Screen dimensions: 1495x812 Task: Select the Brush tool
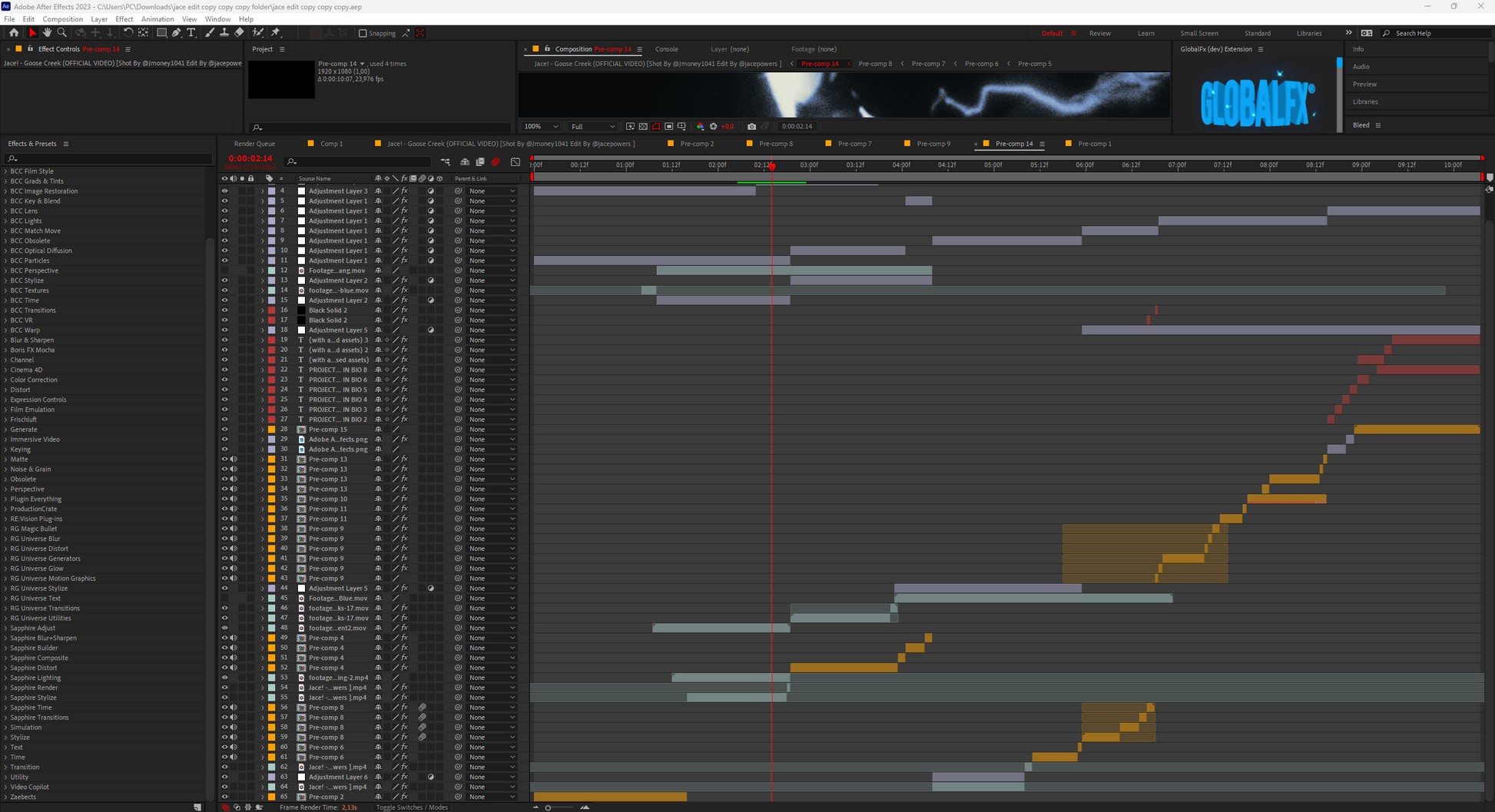(209, 33)
